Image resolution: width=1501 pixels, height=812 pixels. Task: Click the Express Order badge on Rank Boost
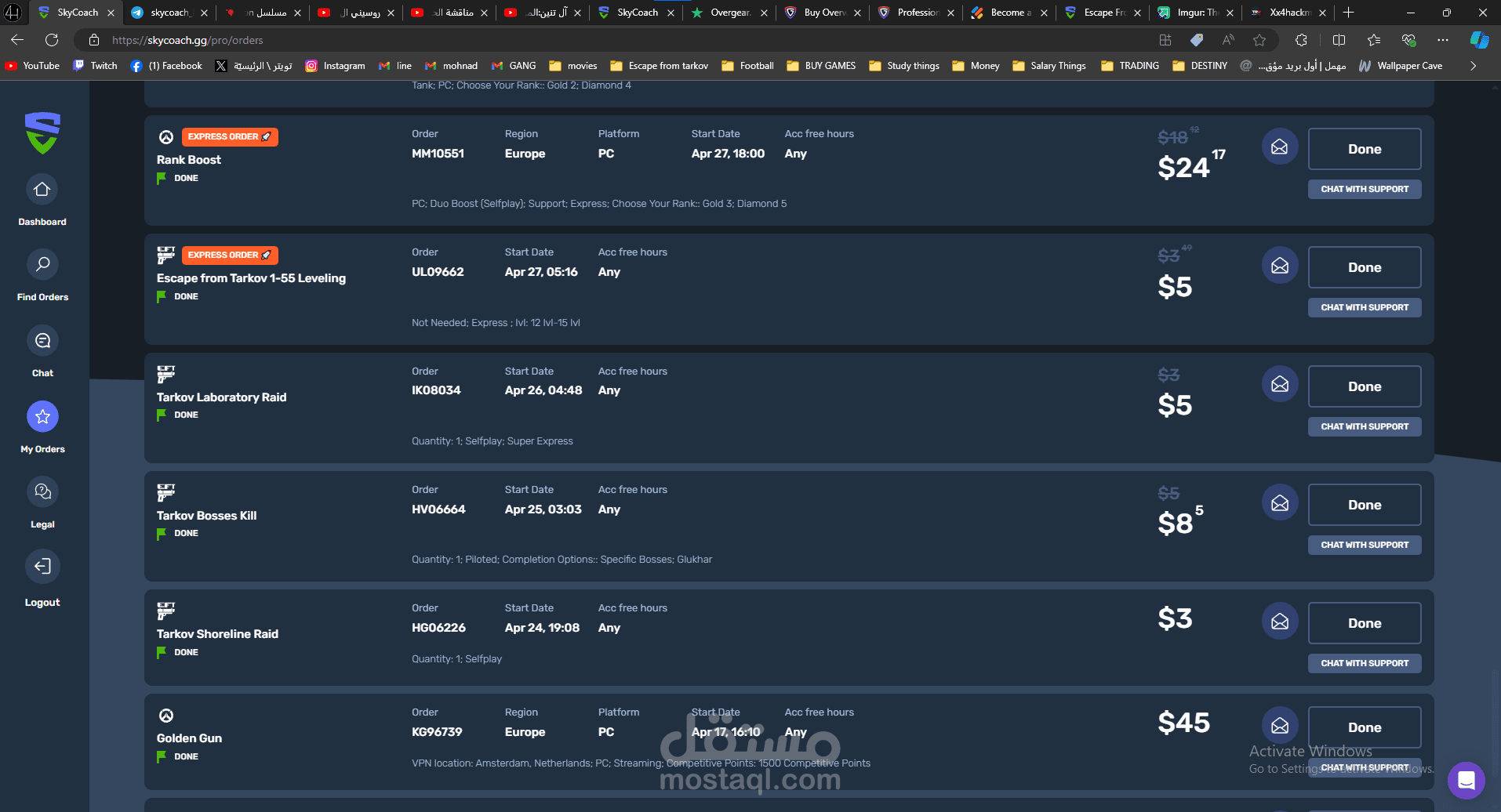(x=230, y=136)
